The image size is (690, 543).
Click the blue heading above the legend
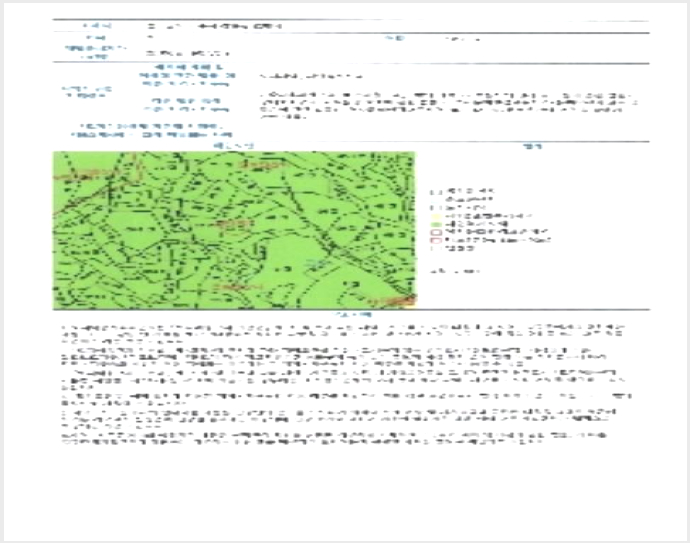pyautogui.click(x=532, y=146)
